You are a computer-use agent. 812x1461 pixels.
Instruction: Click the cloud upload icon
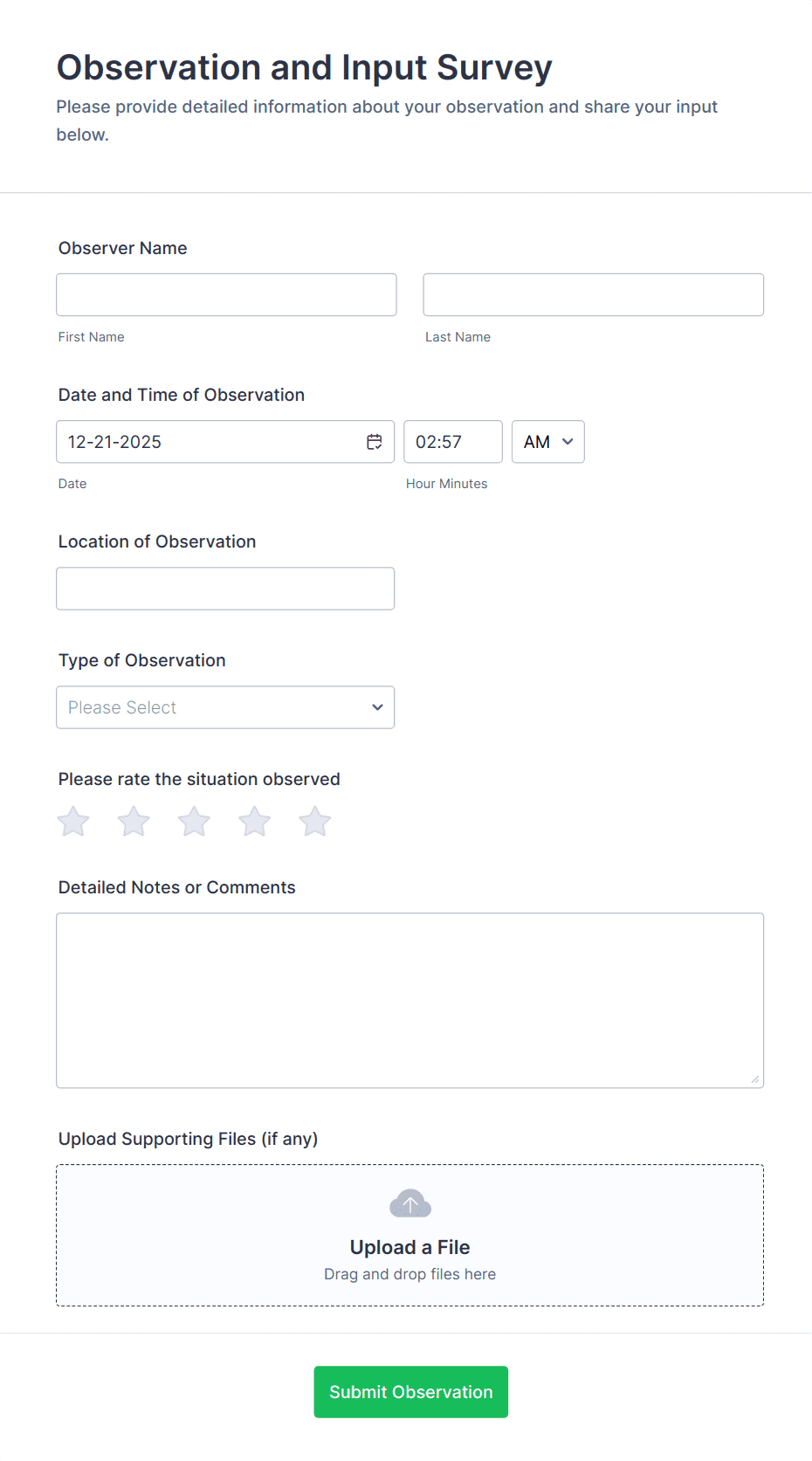click(410, 1204)
